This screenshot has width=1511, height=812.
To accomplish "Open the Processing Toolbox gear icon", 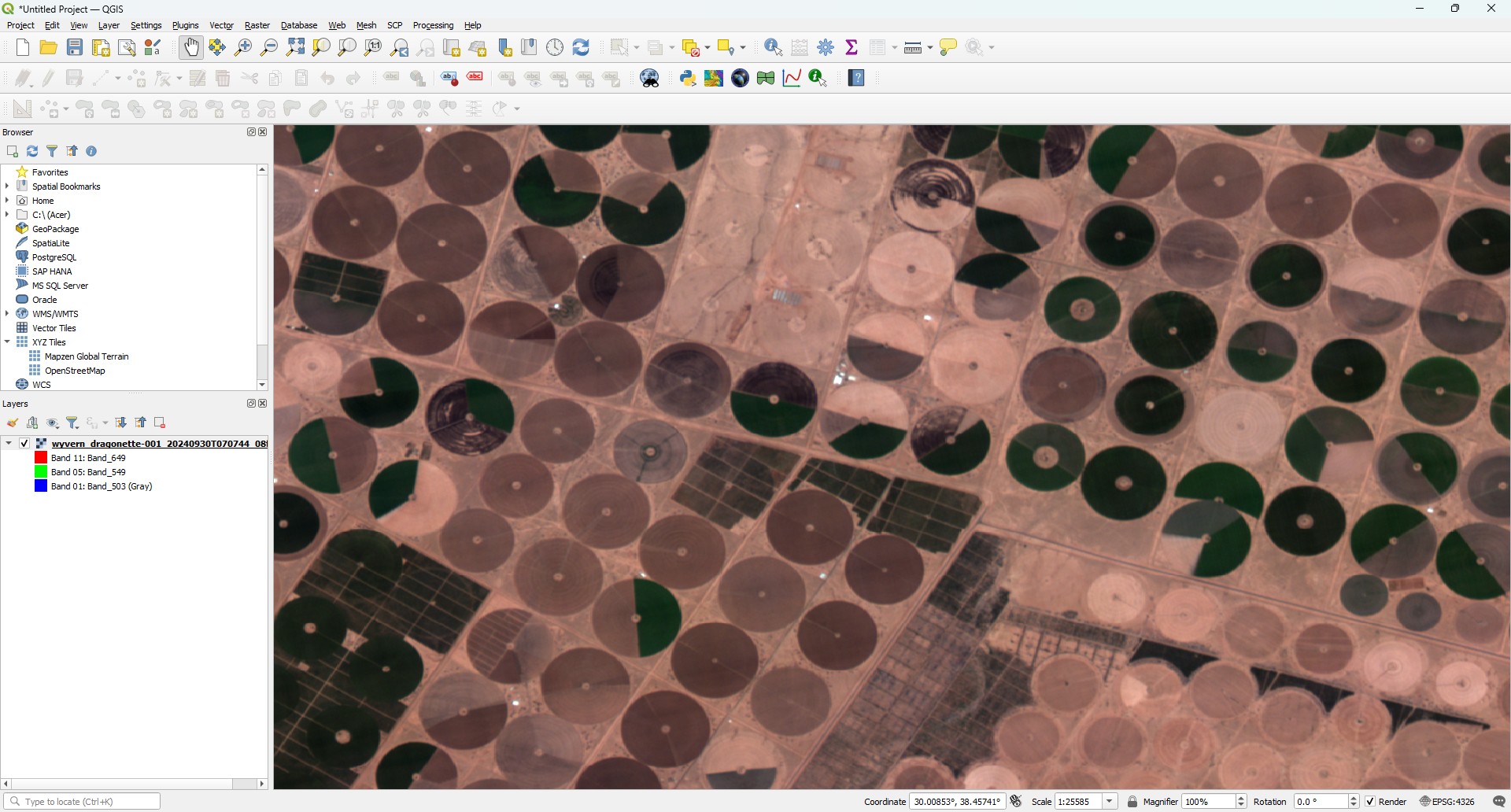I will tap(826, 48).
